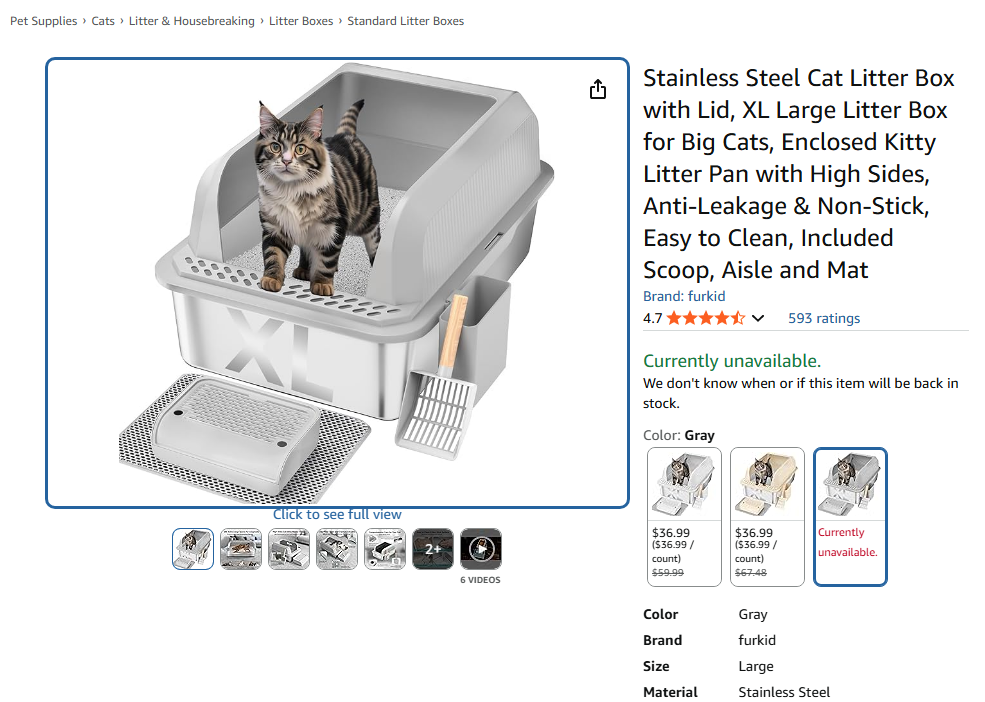
Task: Show the third product image thumbnail
Action: [289, 549]
